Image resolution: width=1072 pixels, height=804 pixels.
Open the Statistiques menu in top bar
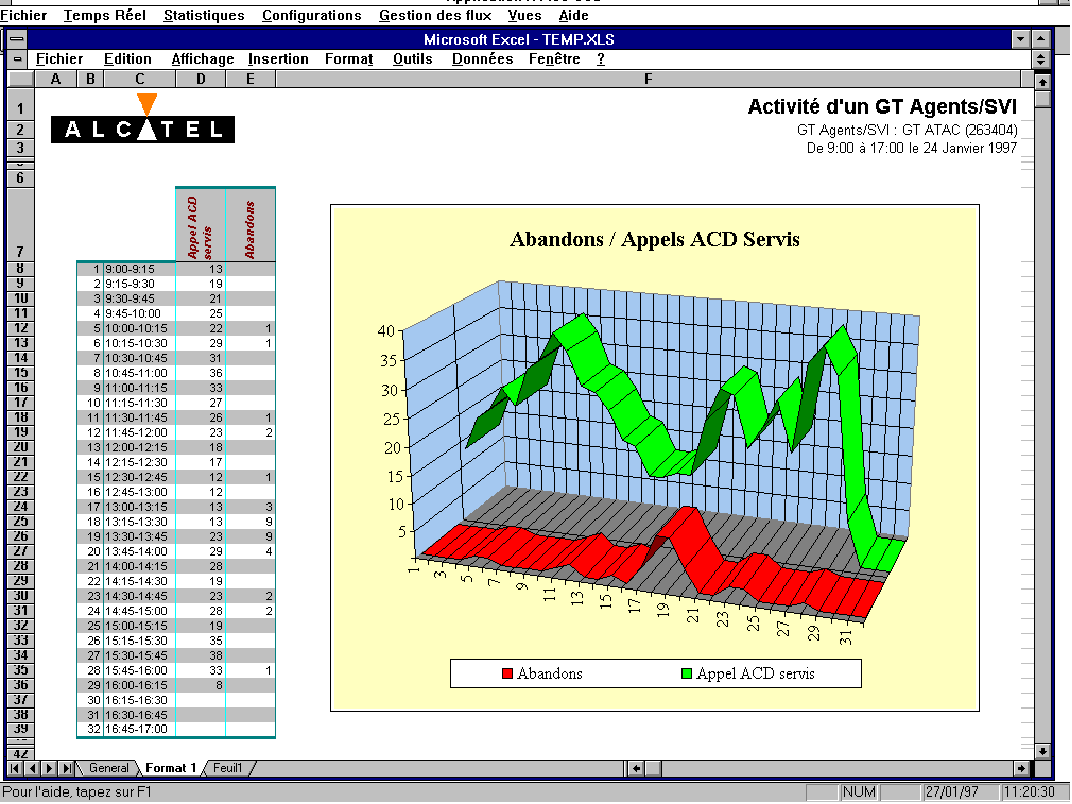coord(204,16)
